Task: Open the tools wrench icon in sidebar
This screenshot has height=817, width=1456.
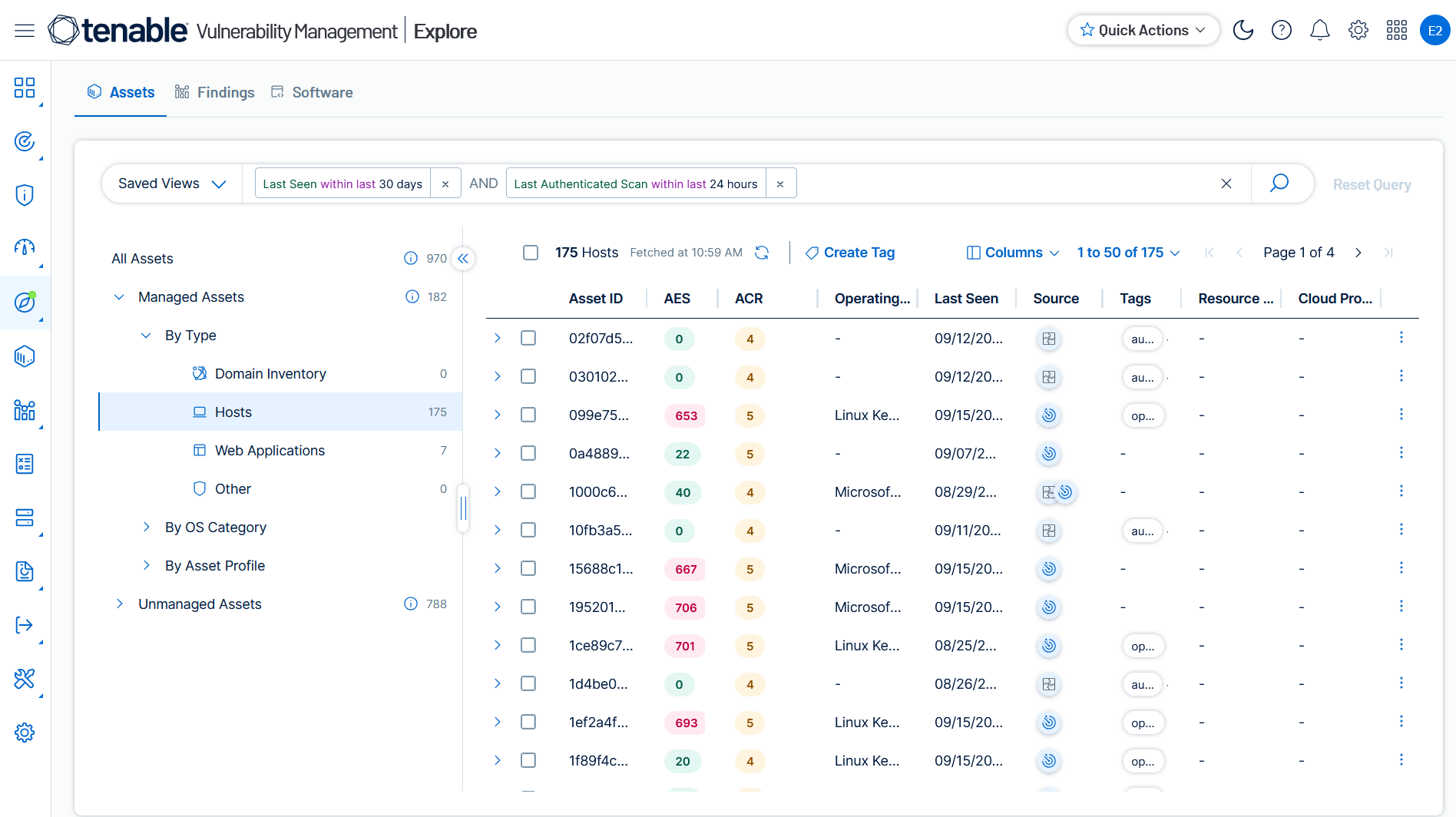Action: (x=25, y=679)
